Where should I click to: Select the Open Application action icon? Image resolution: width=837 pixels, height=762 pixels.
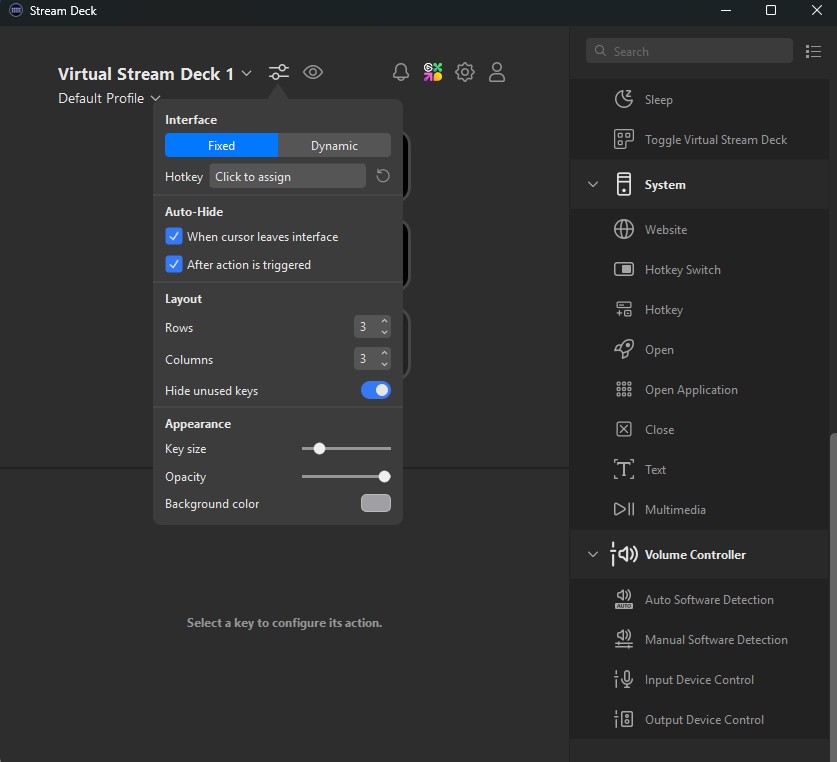(x=624, y=390)
